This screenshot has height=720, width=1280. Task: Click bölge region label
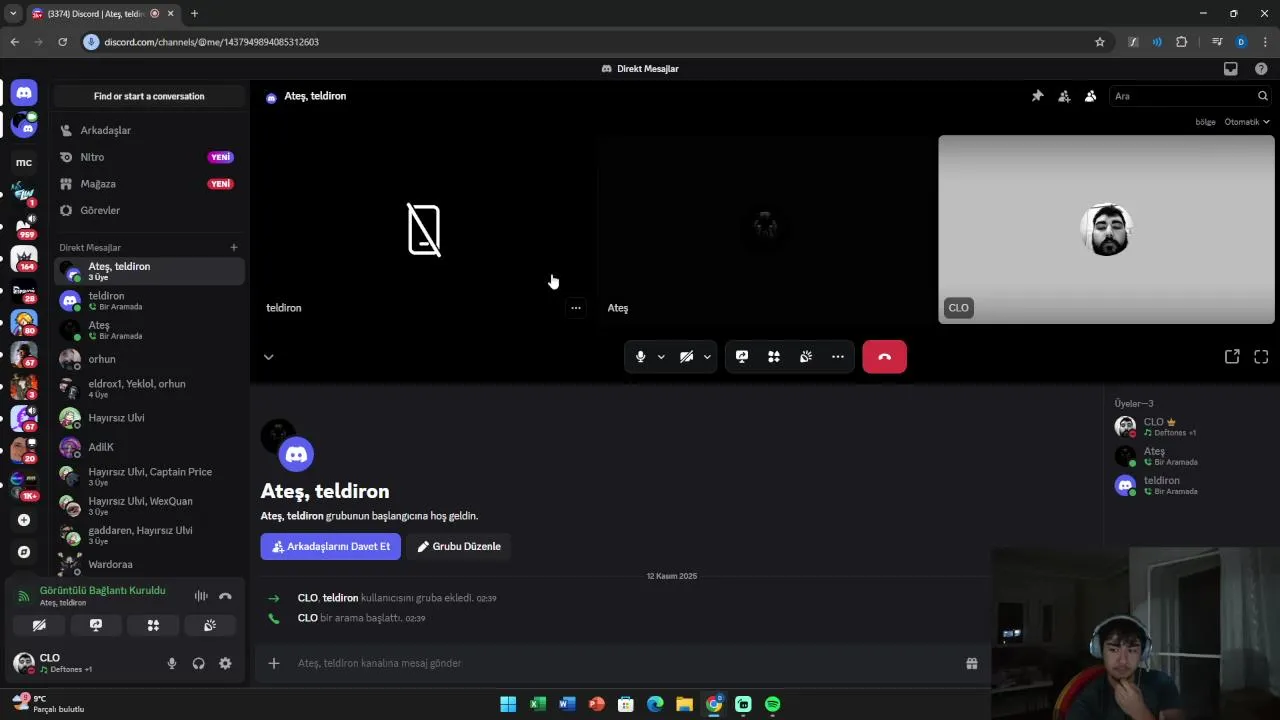click(x=1205, y=122)
